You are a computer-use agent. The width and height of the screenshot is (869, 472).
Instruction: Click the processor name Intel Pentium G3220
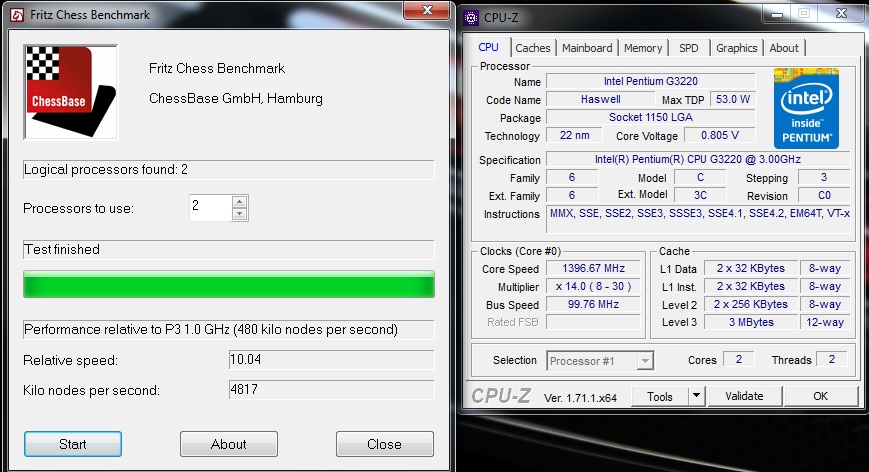(651, 81)
